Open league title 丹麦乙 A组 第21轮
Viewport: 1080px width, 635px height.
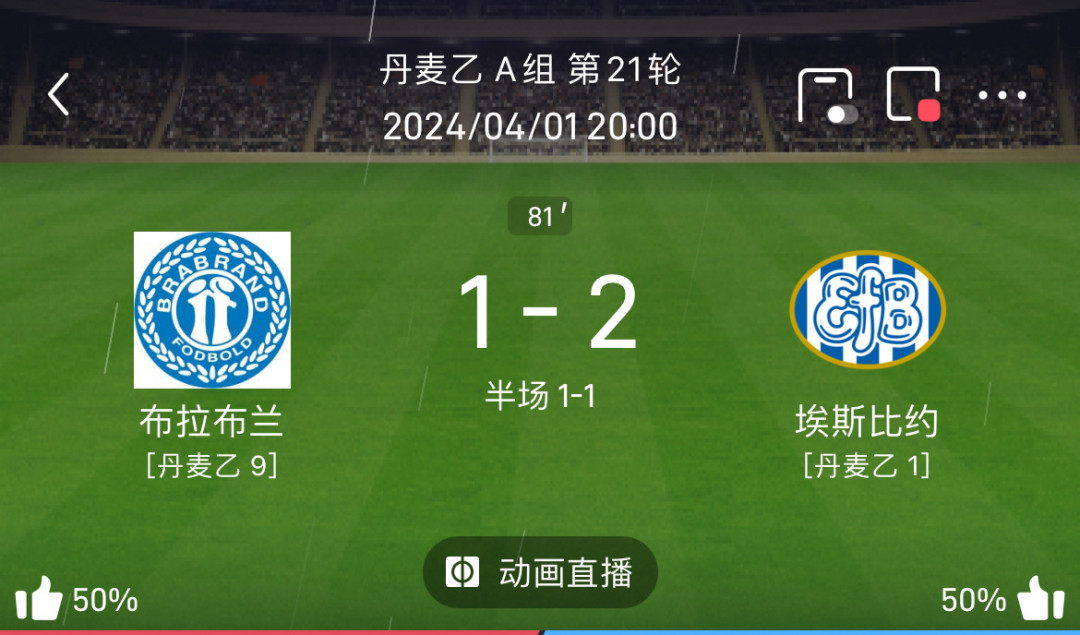pyautogui.click(x=530, y=70)
